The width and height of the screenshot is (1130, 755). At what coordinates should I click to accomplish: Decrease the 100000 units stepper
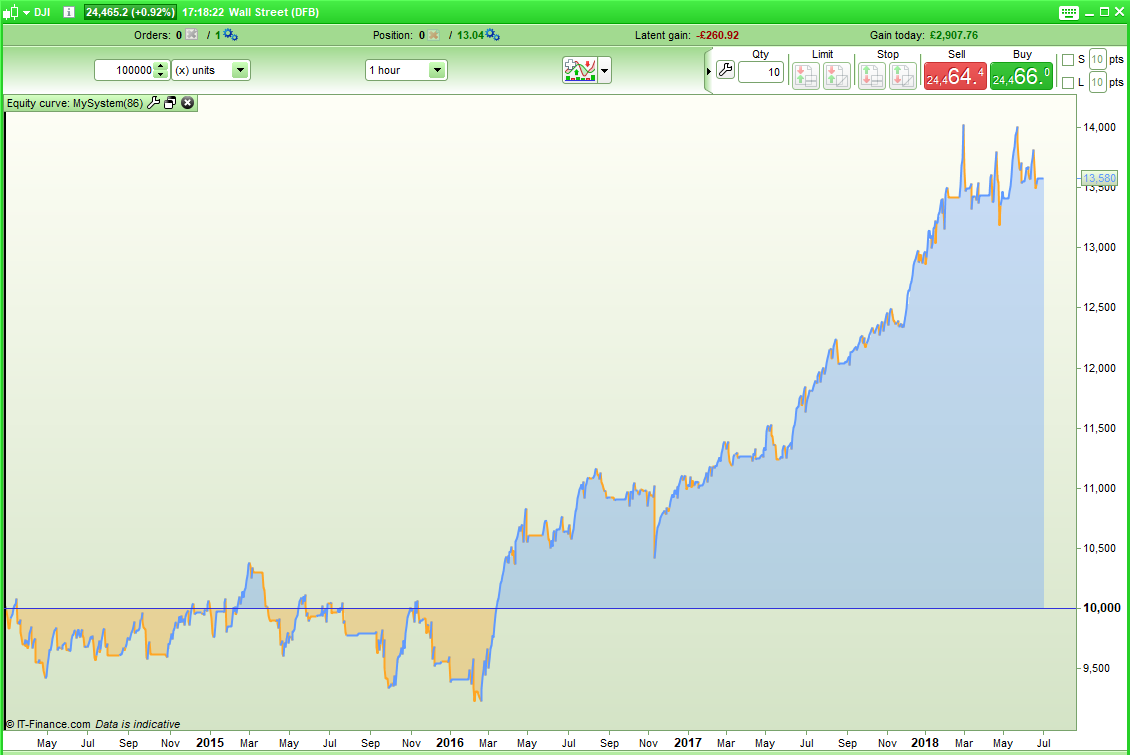[161, 74]
